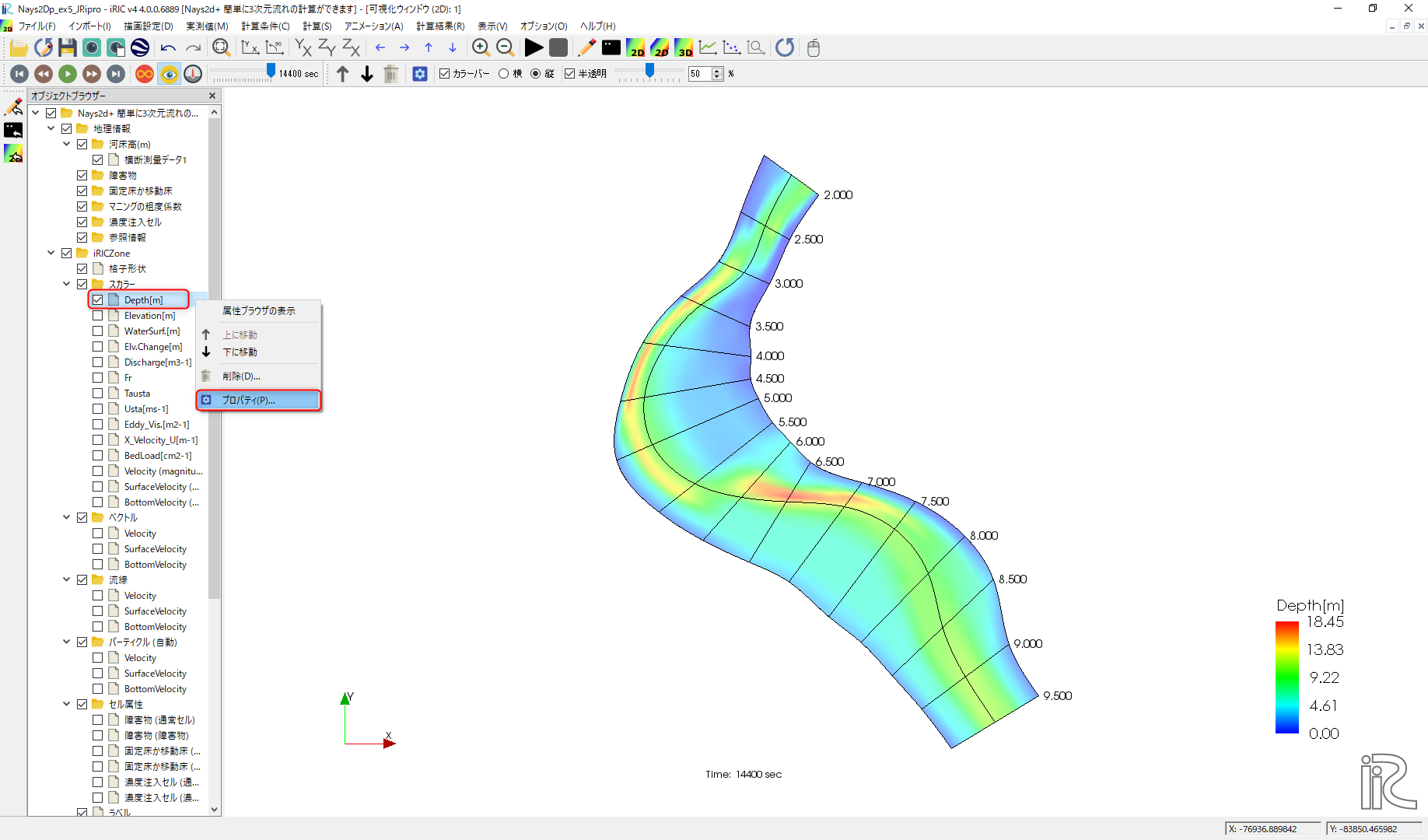This screenshot has height=840, width=1428.
Task: Select the 縦 radio button
Action: pyautogui.click(x=536, y=74)
